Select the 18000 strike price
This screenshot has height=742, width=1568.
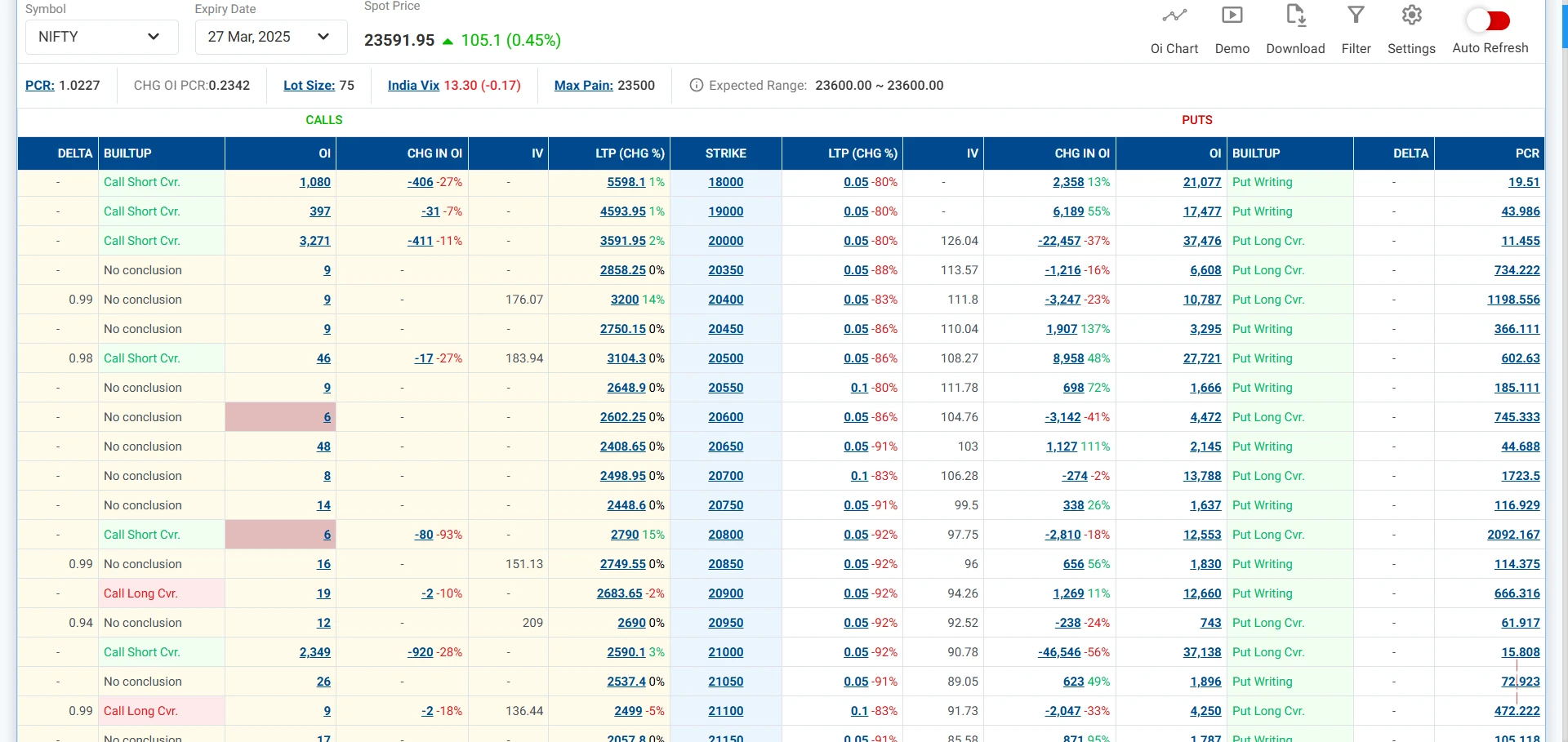point(725,182)
